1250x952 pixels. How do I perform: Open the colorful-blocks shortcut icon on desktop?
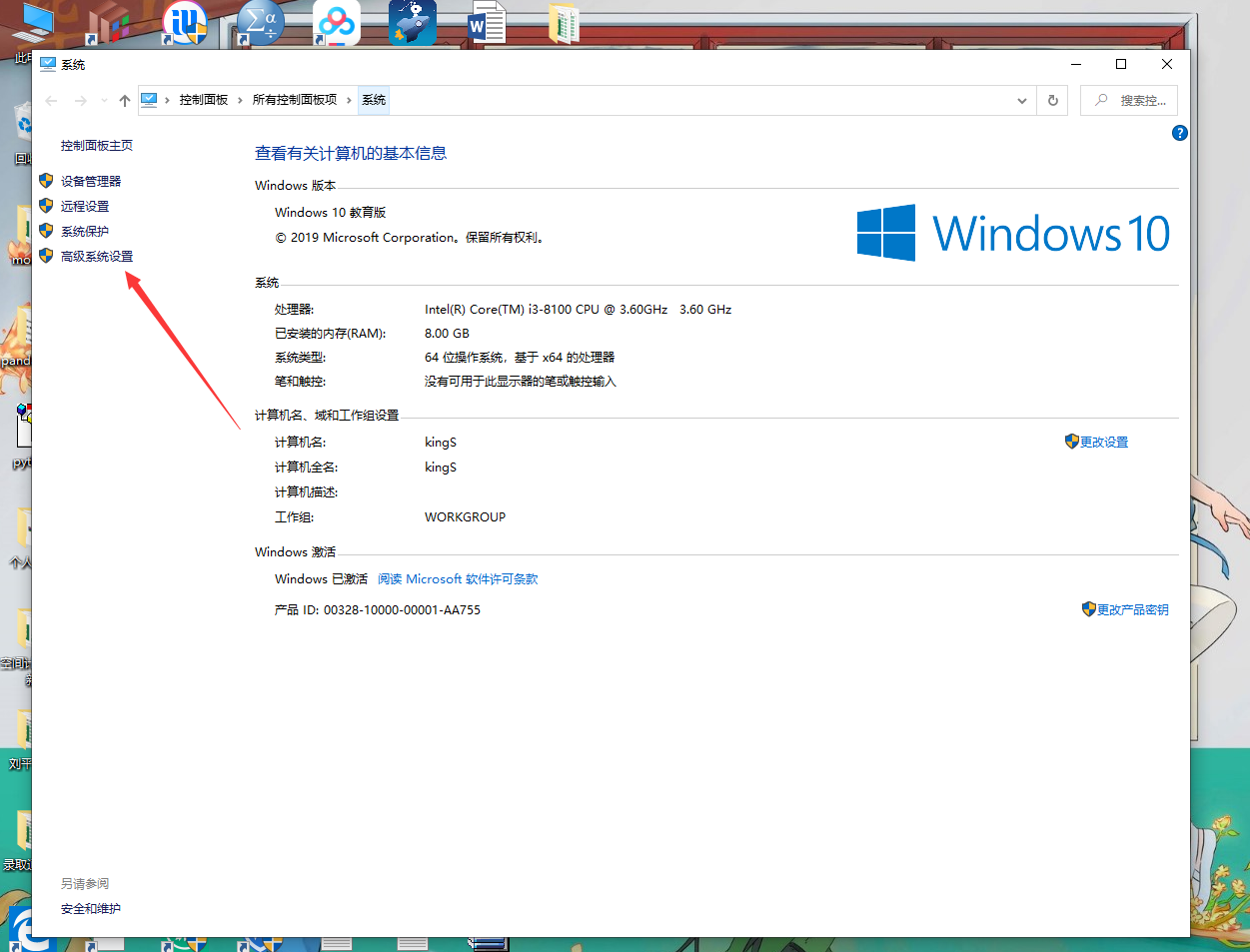pos(109,25)
